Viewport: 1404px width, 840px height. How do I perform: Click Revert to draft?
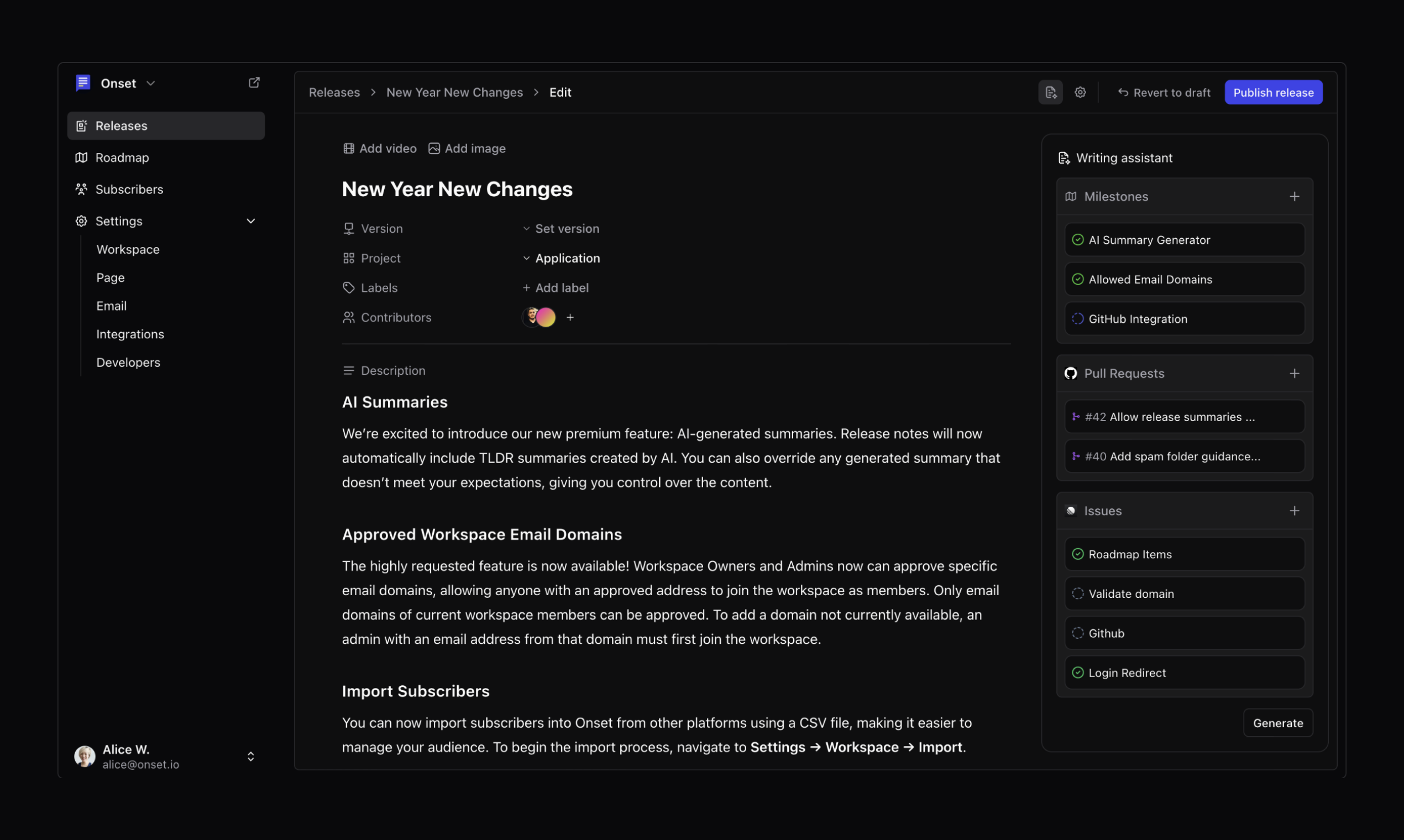click(1164, 92)
